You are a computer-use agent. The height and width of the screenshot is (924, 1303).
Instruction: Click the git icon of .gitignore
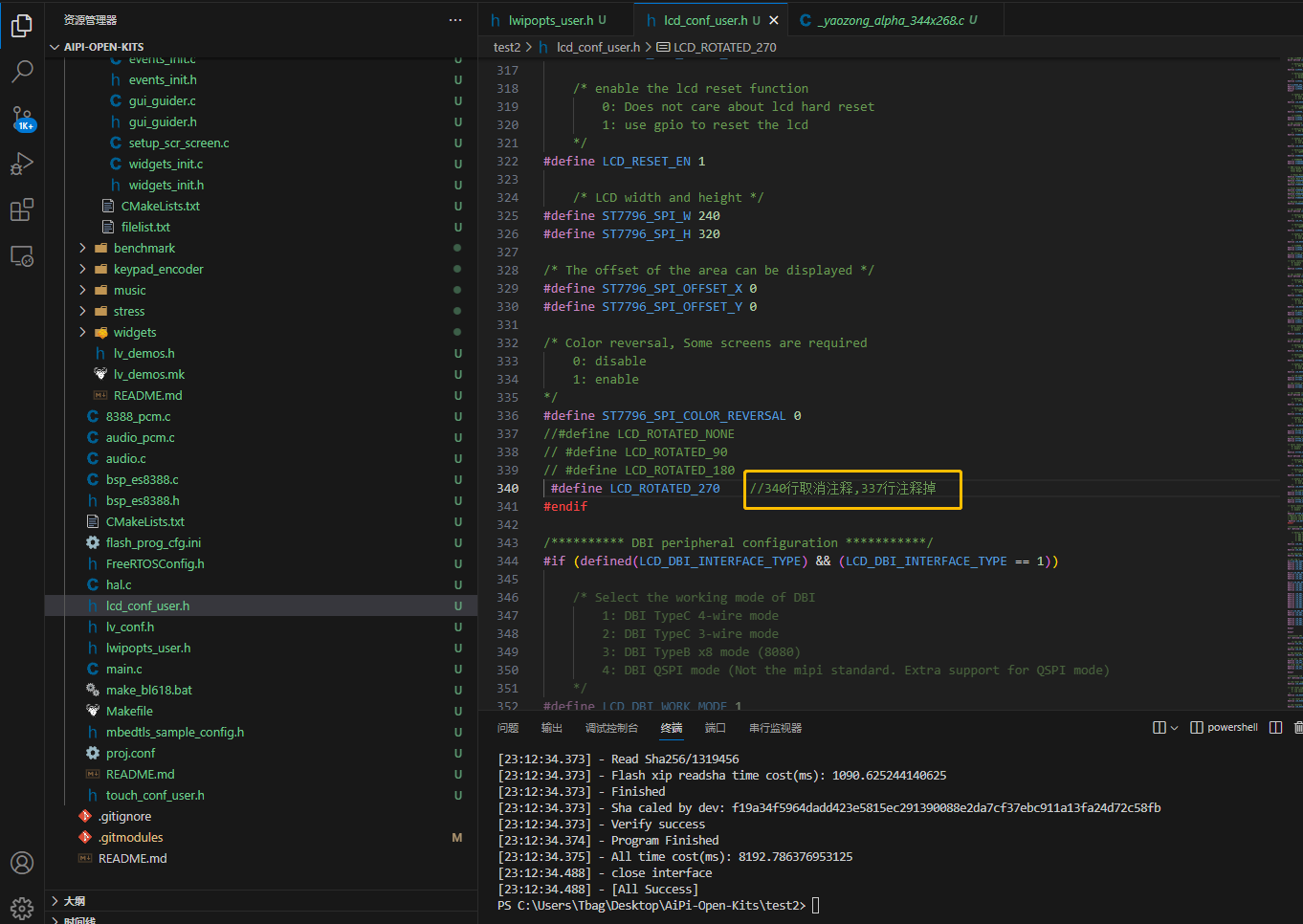85,816
